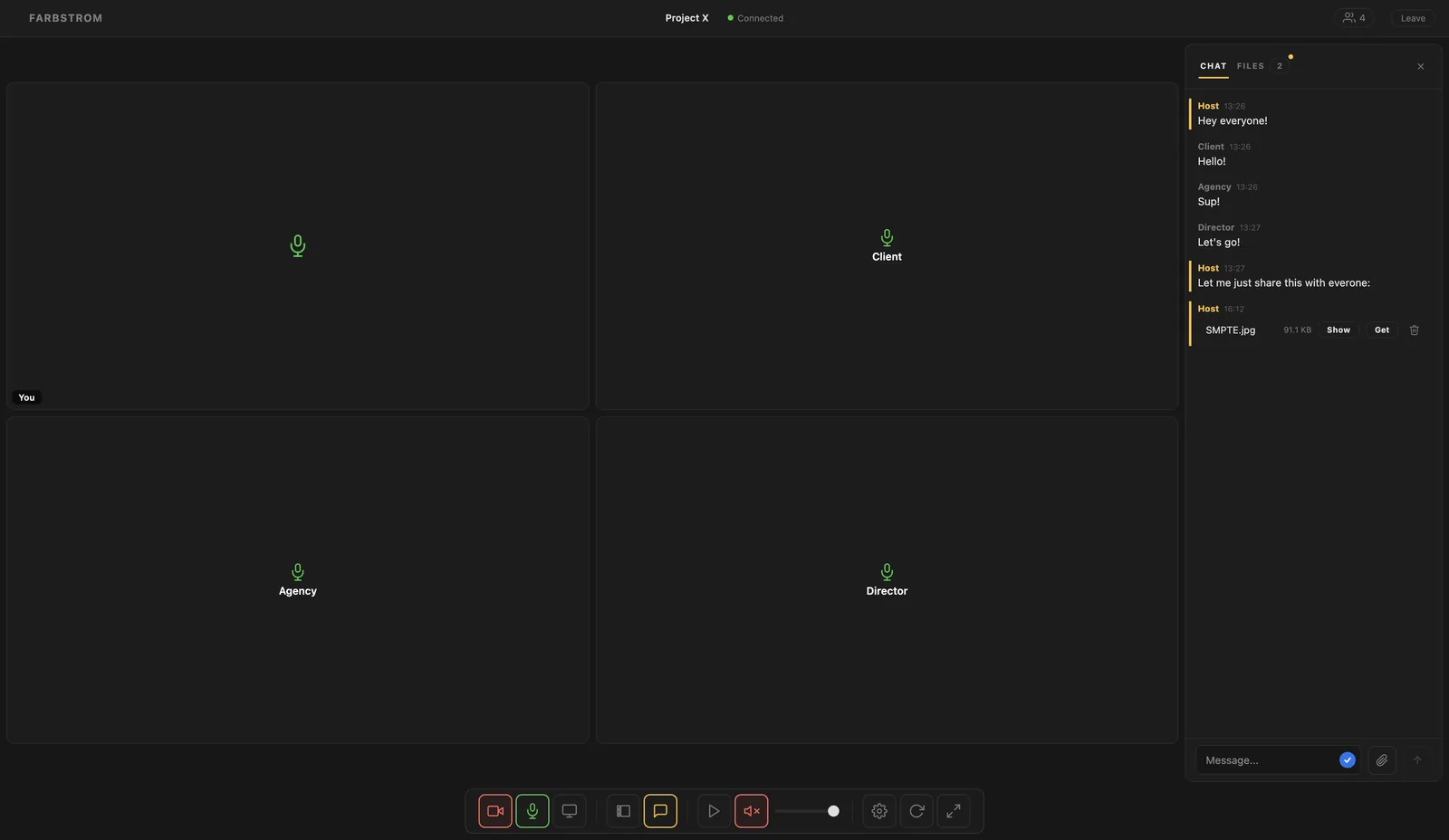Screen dimensions: 1449x840
Task: Mute the microphone from the bottom toolbar
Action: pos(533,811)
